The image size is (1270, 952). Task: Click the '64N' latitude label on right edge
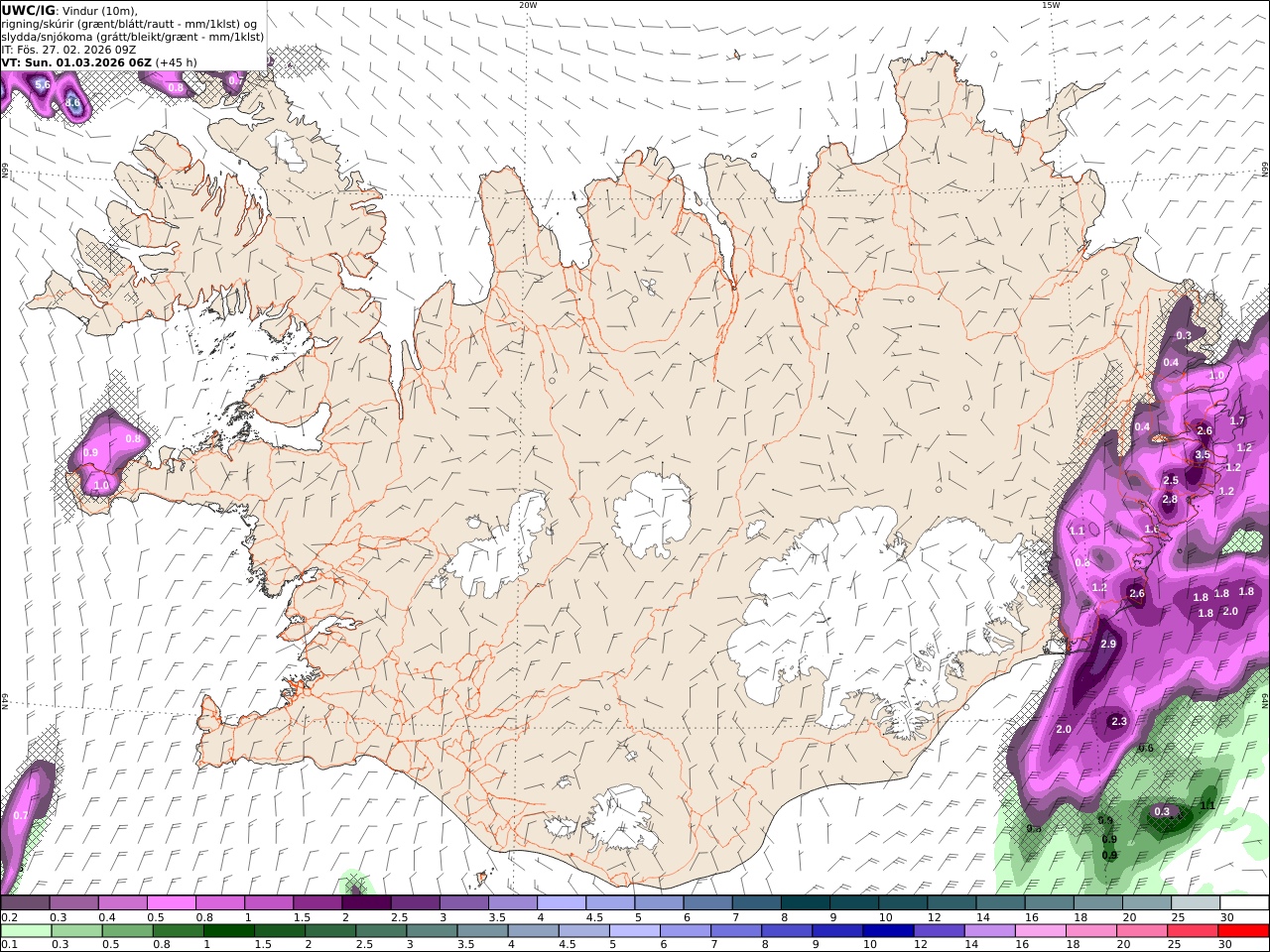[1265, 699]
